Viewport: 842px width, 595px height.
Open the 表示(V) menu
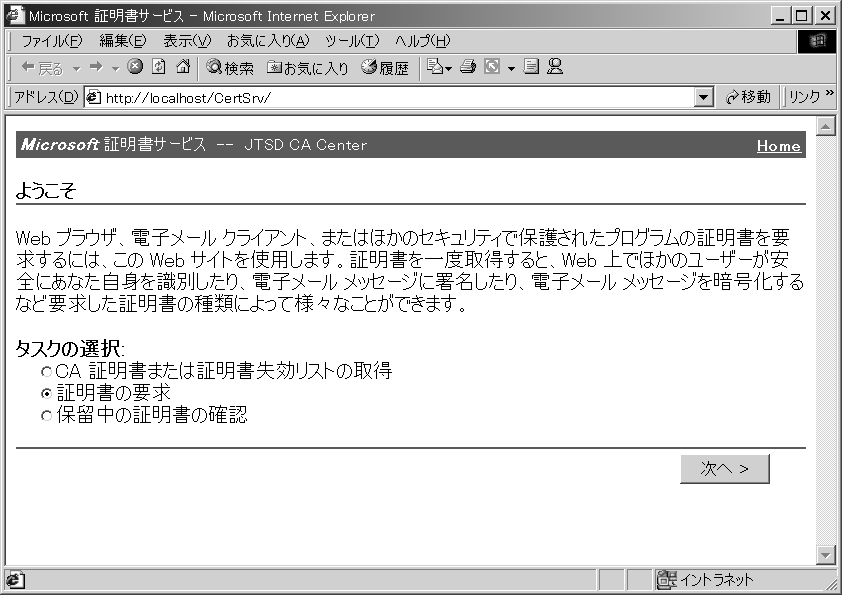click(x=187, y=41)
